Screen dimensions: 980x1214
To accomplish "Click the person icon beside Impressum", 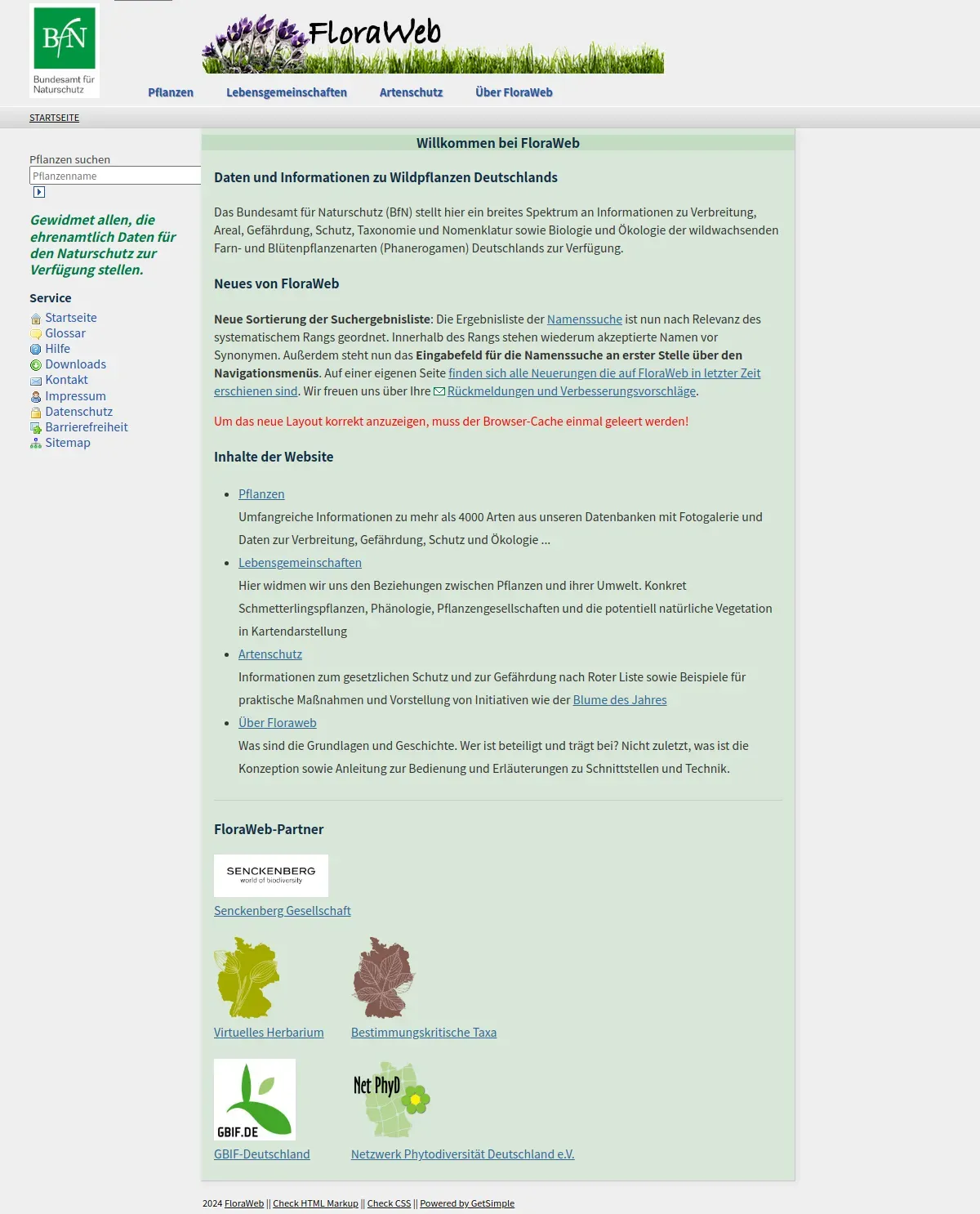I will 35,397.
